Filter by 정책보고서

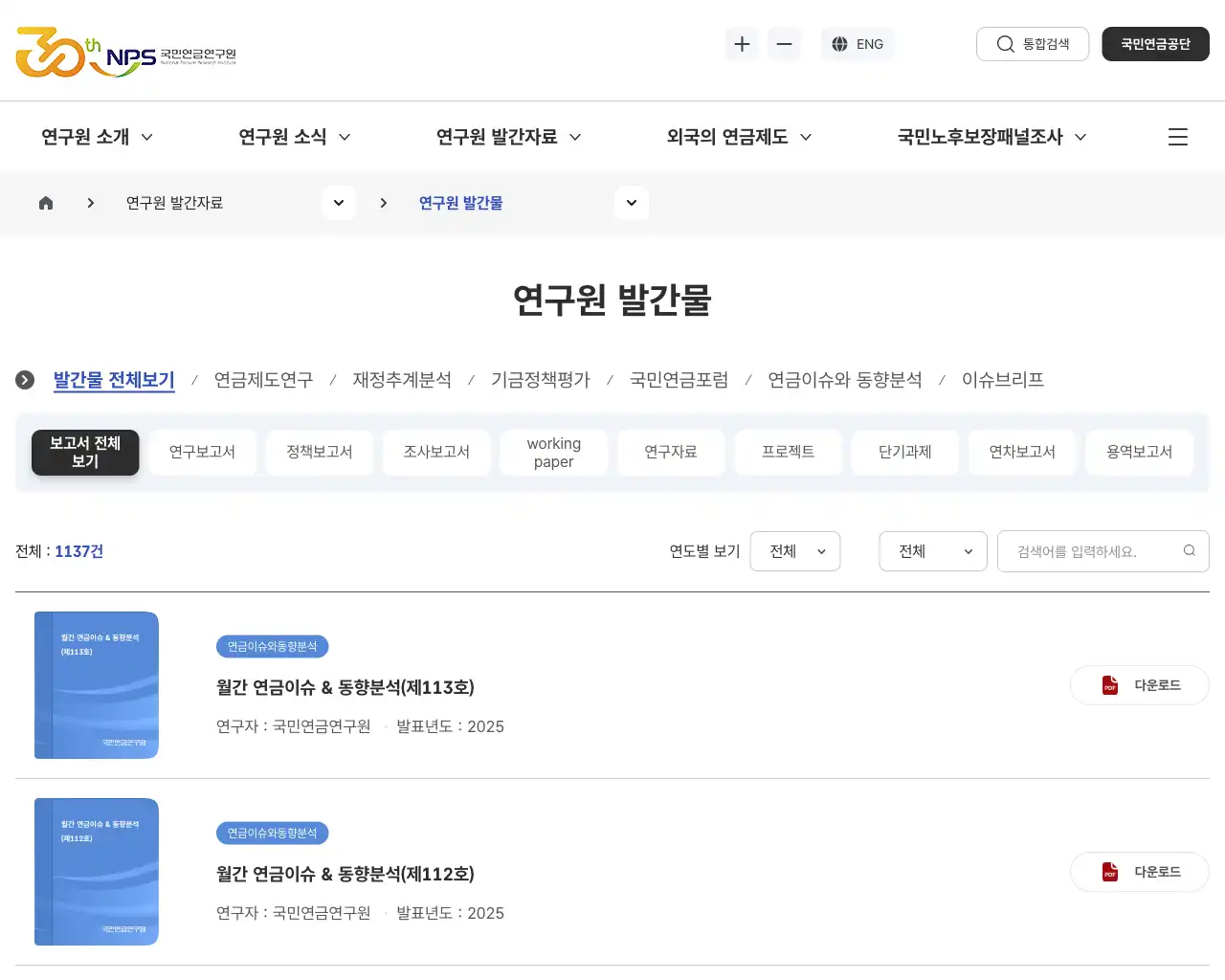(x=320, y=452)
